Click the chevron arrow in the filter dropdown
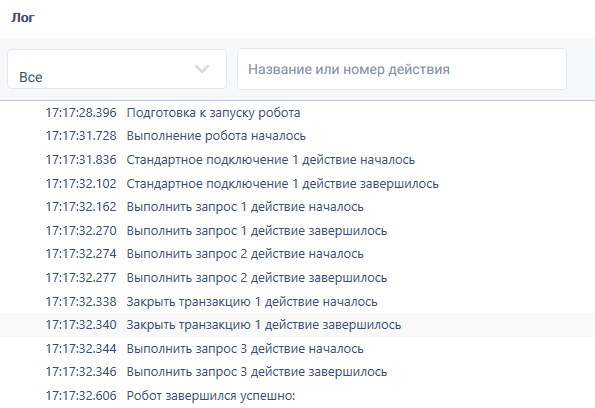Image resolution: width=595 pixels, height=408 pixels. pyautogui.click(x=202, y=69)
